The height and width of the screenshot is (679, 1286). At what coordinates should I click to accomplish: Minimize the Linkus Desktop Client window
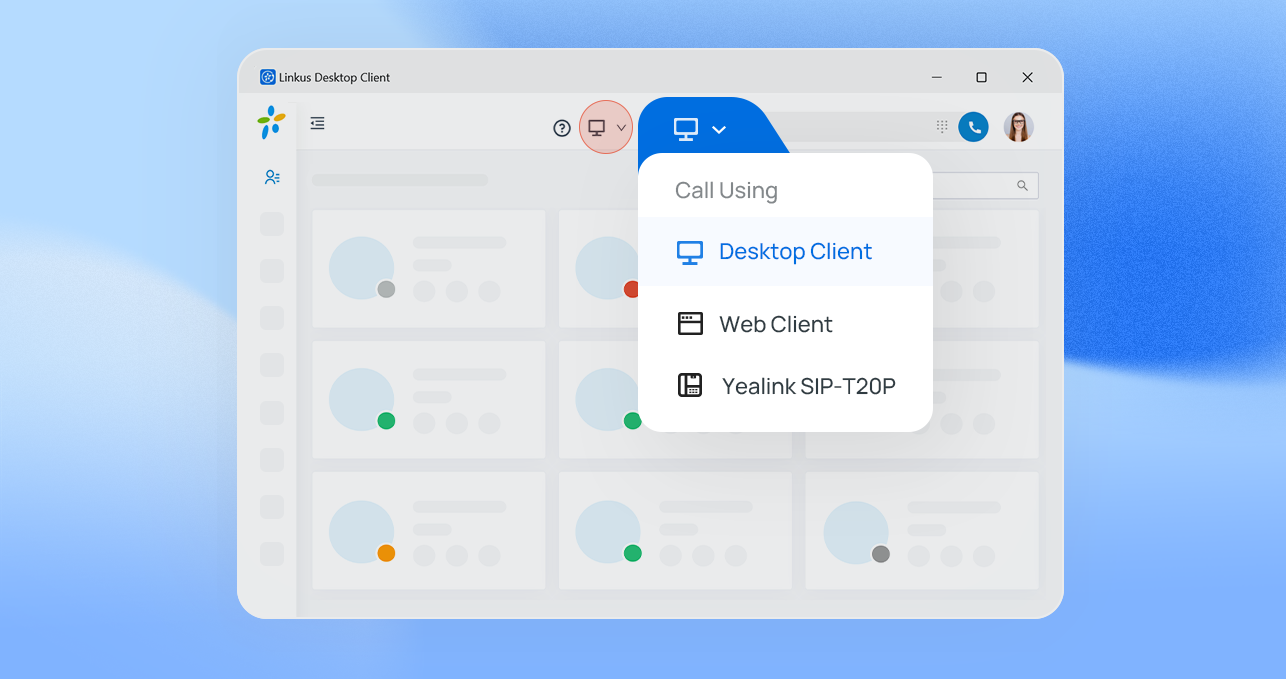[937, 77]
